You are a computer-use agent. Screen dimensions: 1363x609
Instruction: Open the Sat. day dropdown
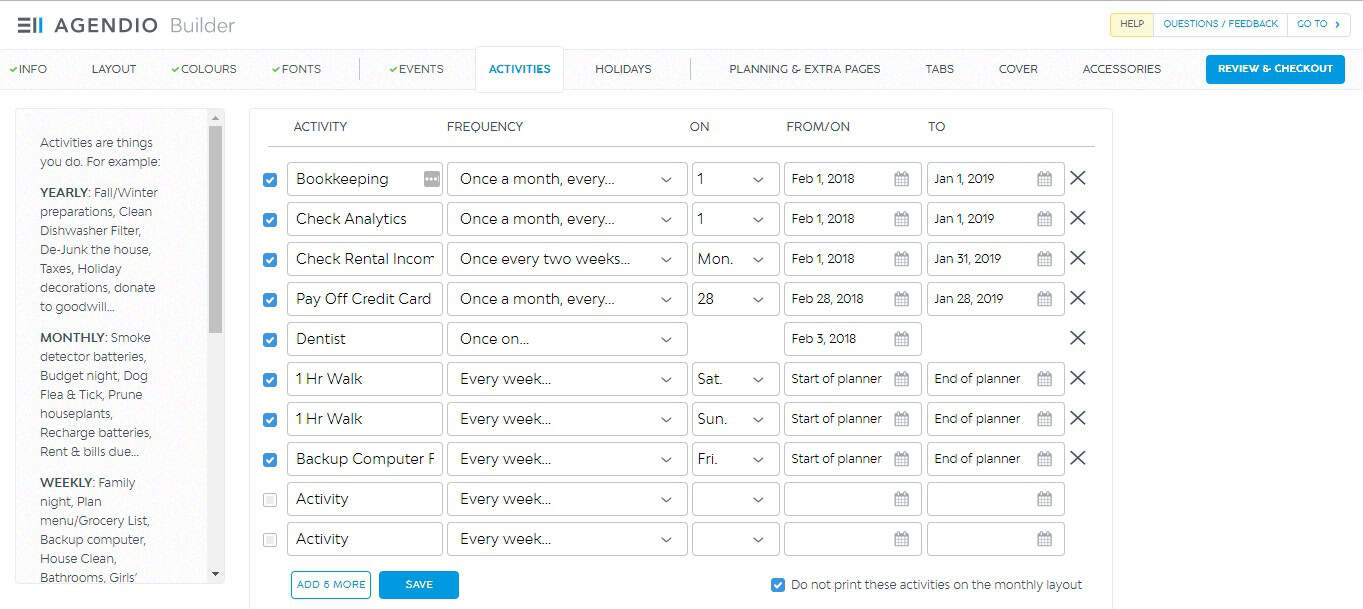pos(735,379)
